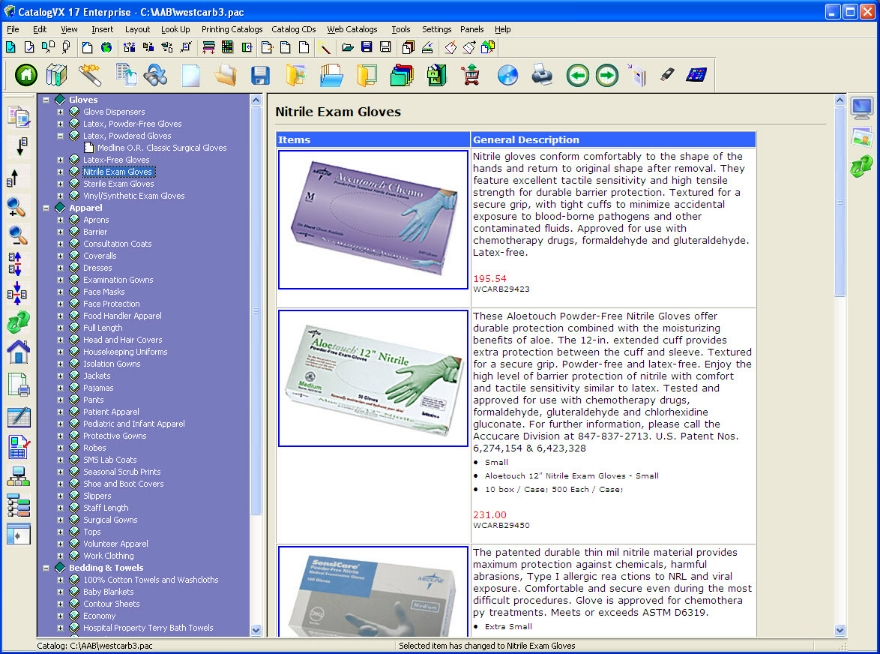This screenshot has height=654, width=880.
Task: Click the USB flash drive icon
Action: [667, 74]
